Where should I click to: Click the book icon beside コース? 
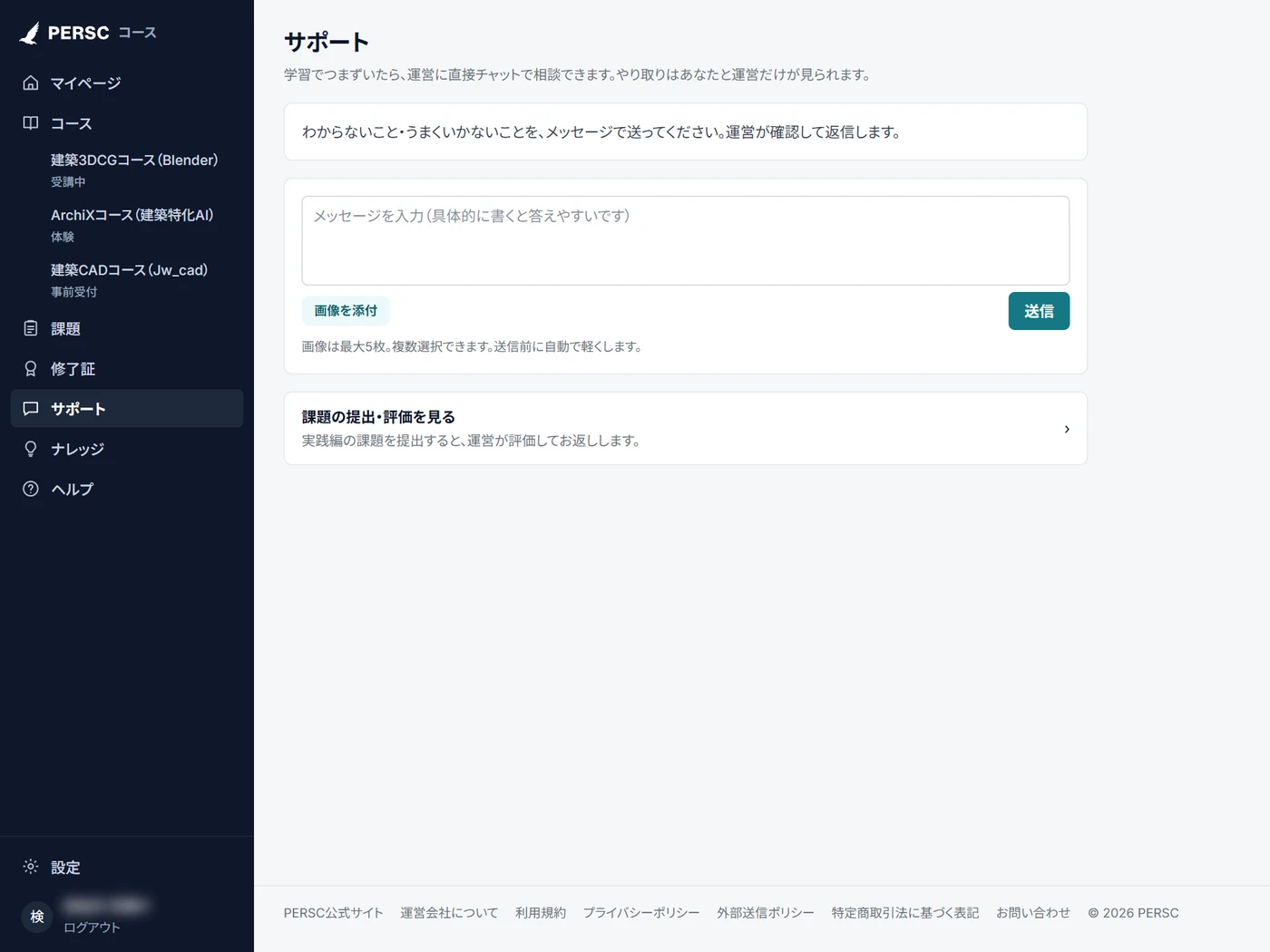point(31,122)
